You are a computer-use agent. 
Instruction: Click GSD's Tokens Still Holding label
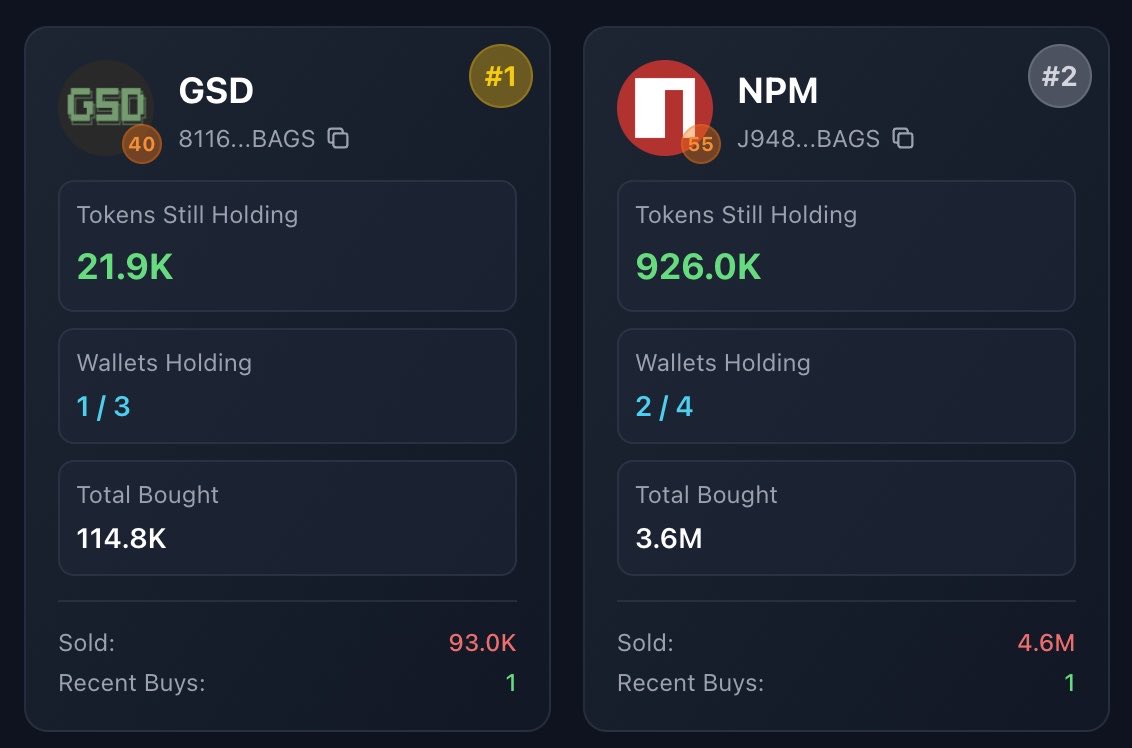tap(188, 215)
